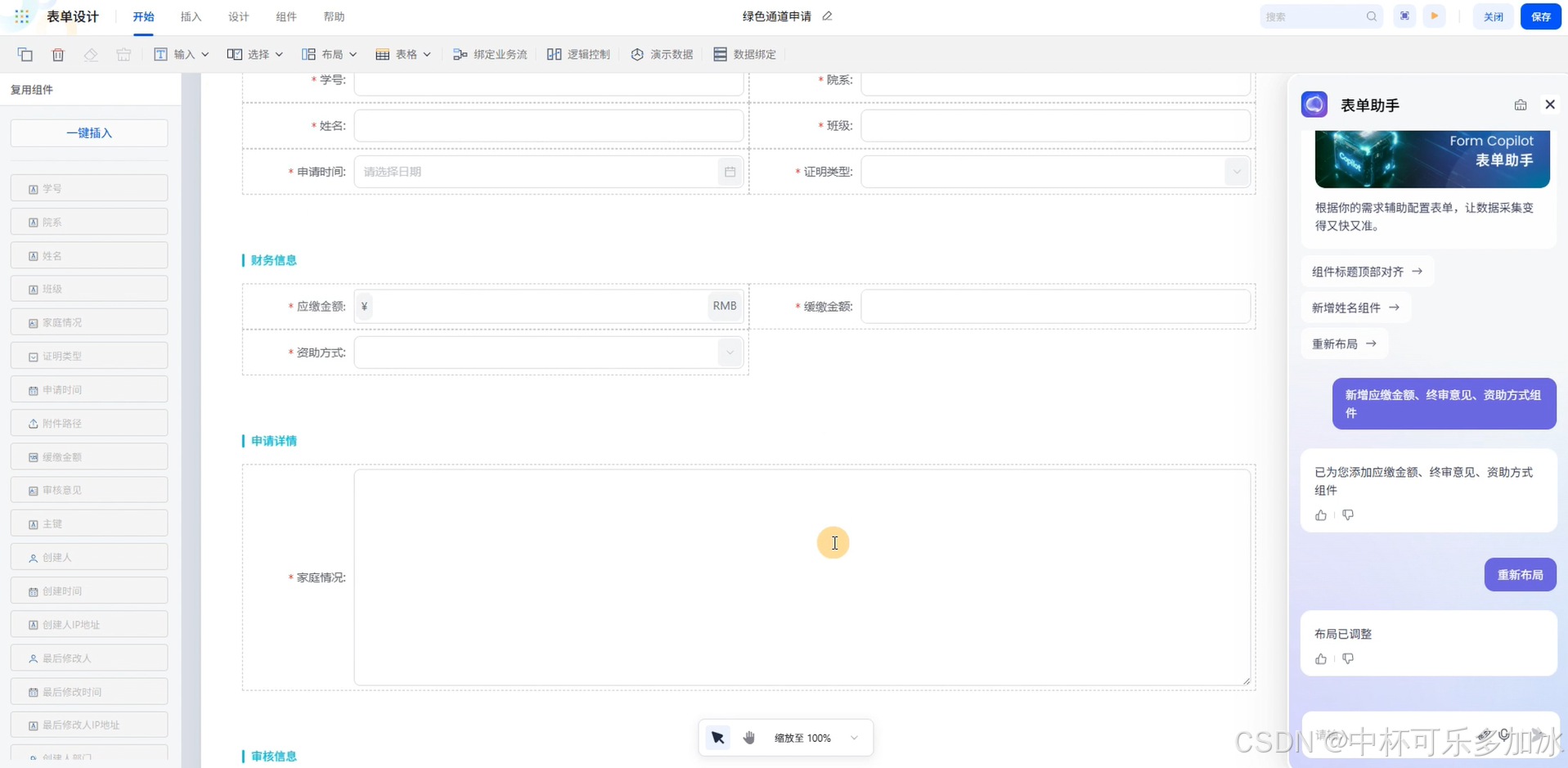Dislike the 已为您添加 response
The image size is (1568, 768).
pyautogui.click(x=1348, y=515)
